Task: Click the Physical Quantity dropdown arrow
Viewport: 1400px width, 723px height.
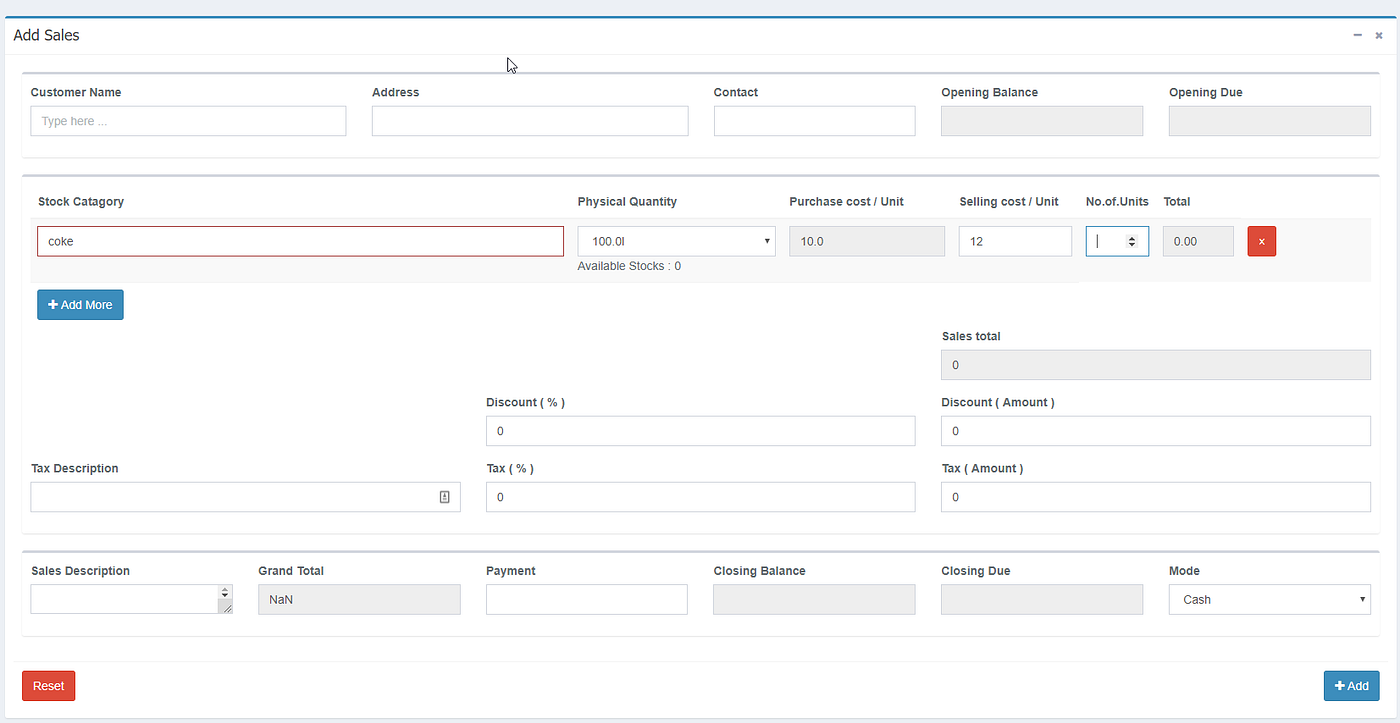Action: pos(765,241)
